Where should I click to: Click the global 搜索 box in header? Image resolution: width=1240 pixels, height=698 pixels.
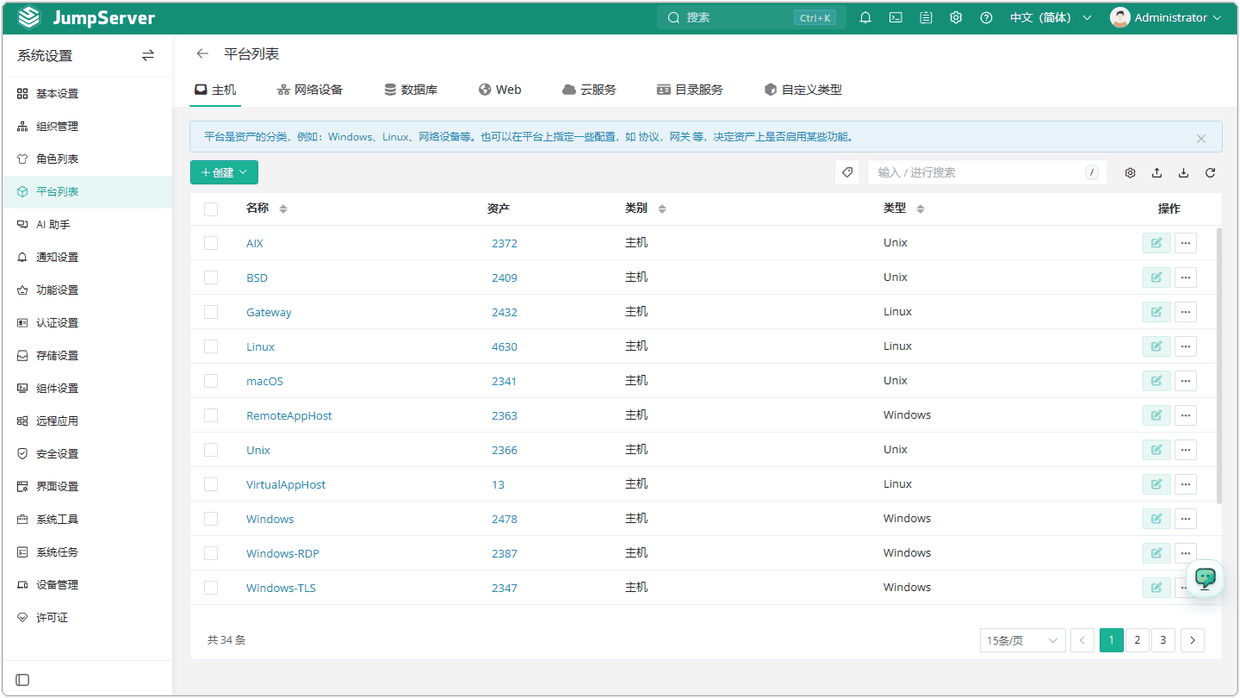[x=752, y=18]
